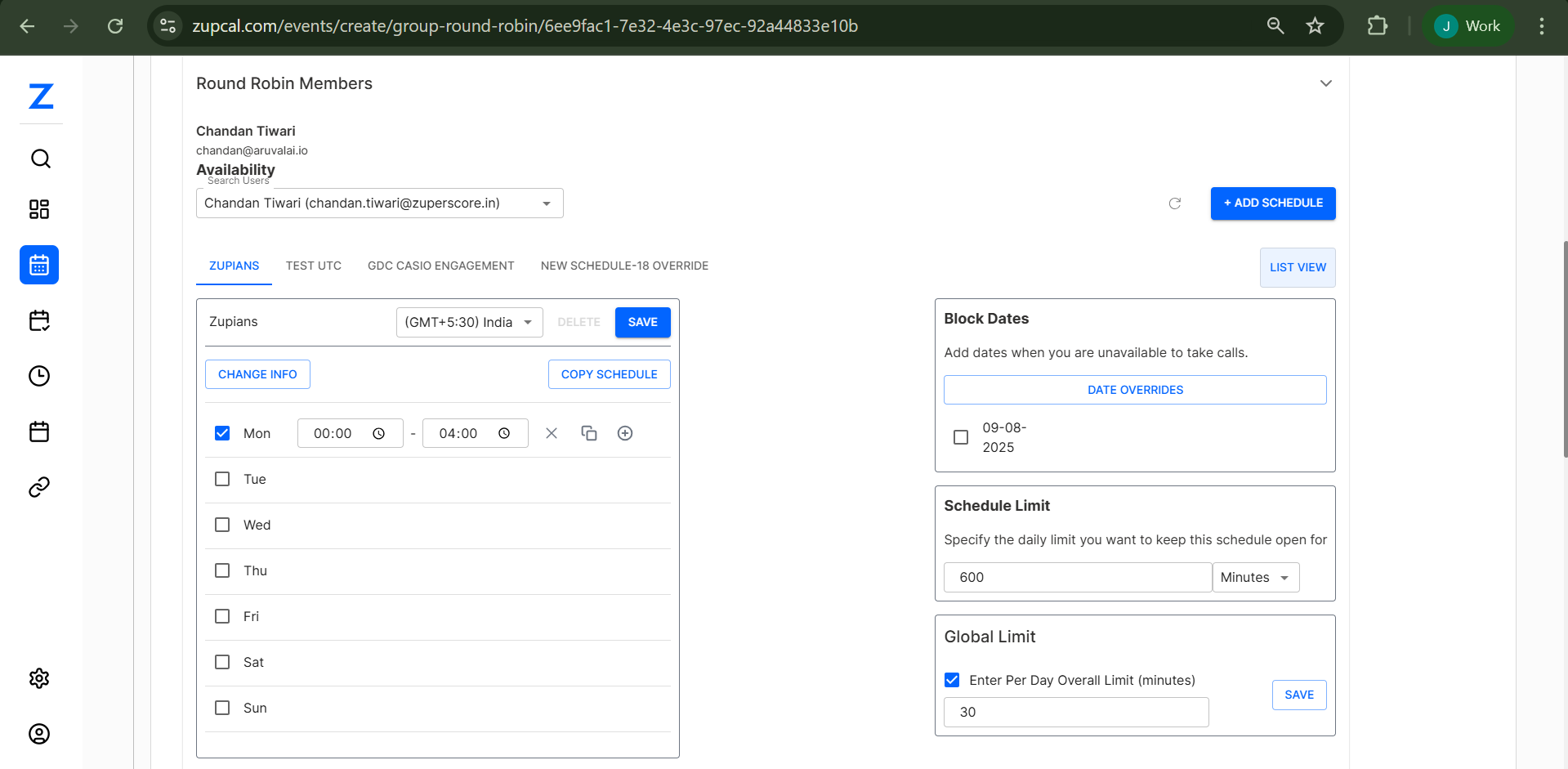The width and height of the screenshot is (1568, 769).
Task: Click the link icon in left sidebar
Action: tap(39, 487)
